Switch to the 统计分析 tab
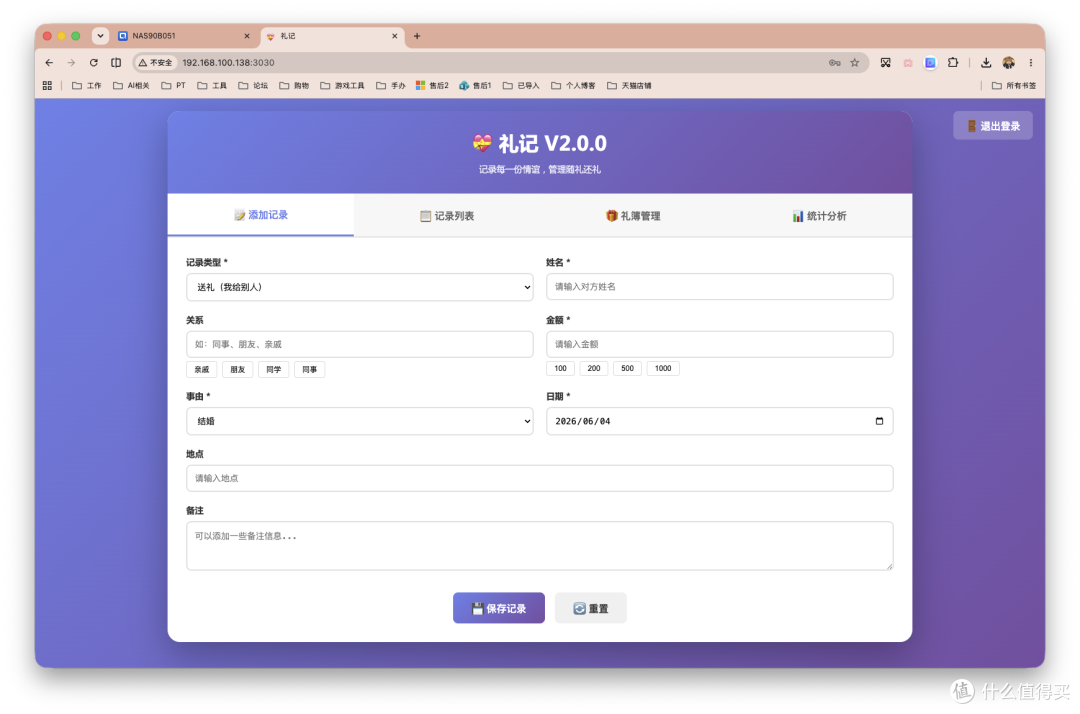 click(819, 216)
